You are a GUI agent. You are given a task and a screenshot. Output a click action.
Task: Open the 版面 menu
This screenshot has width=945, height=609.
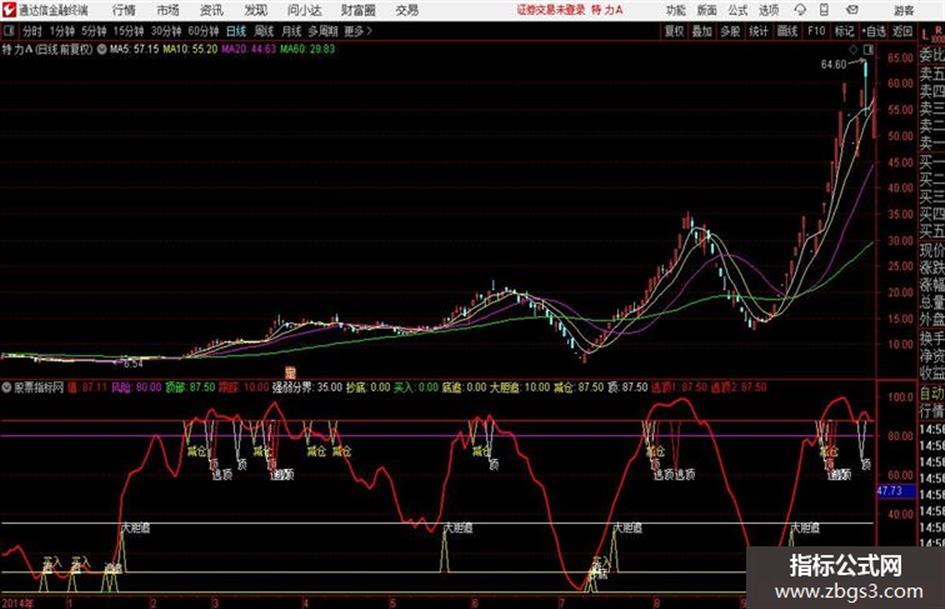click(707, 10)
